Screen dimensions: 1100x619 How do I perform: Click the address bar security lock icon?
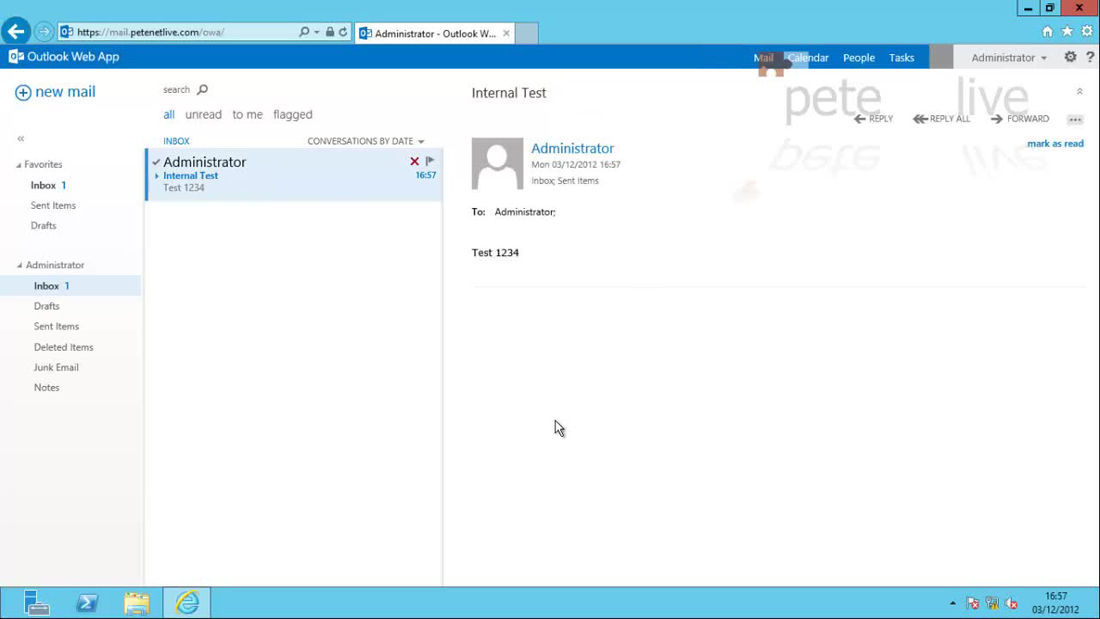pyautogui.click(x=330, y=32)
